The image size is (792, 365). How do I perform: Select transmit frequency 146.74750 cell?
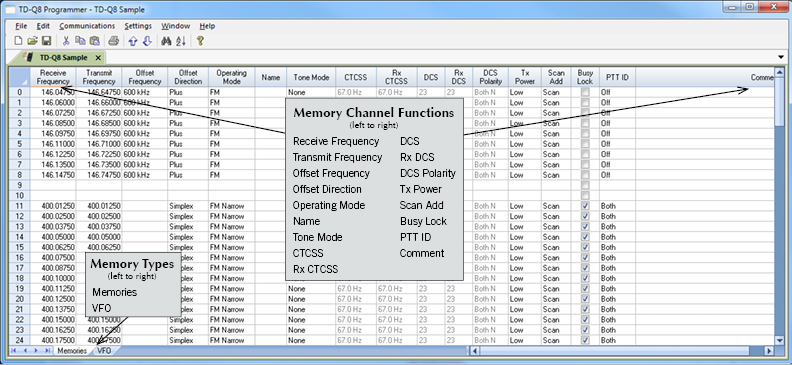coord(99,175)
